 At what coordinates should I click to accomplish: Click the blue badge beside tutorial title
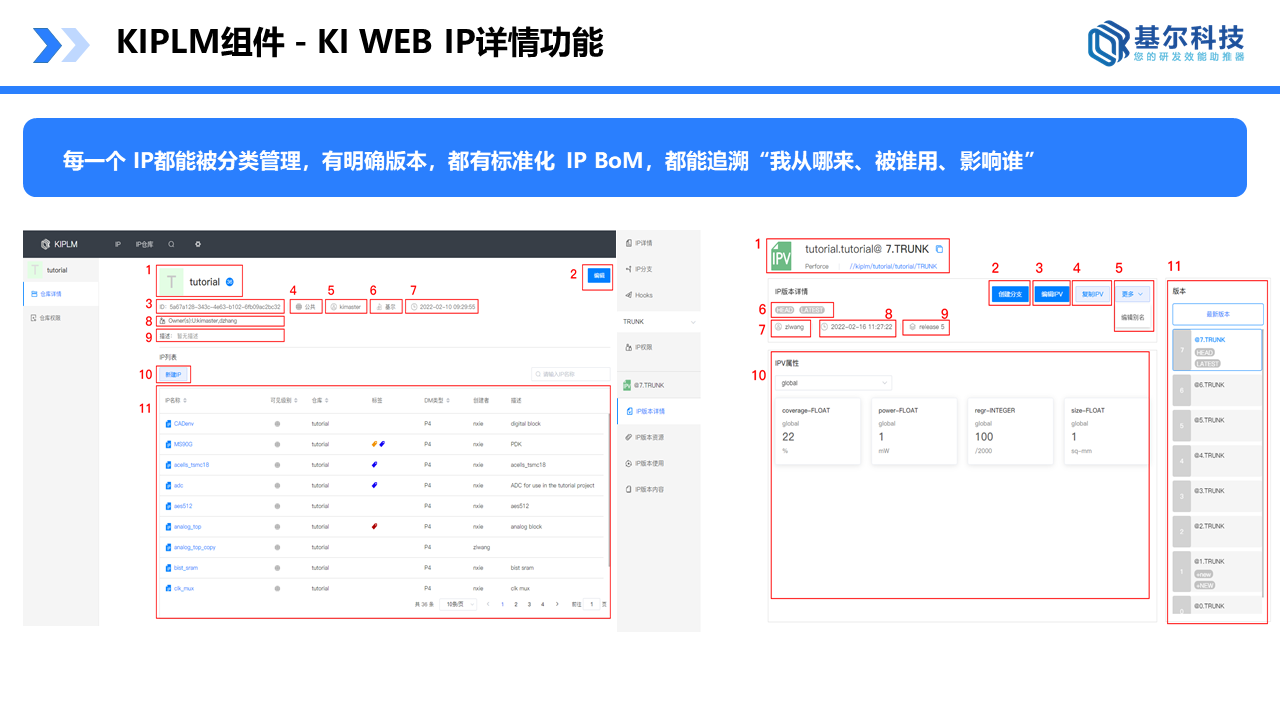point(229,282)
